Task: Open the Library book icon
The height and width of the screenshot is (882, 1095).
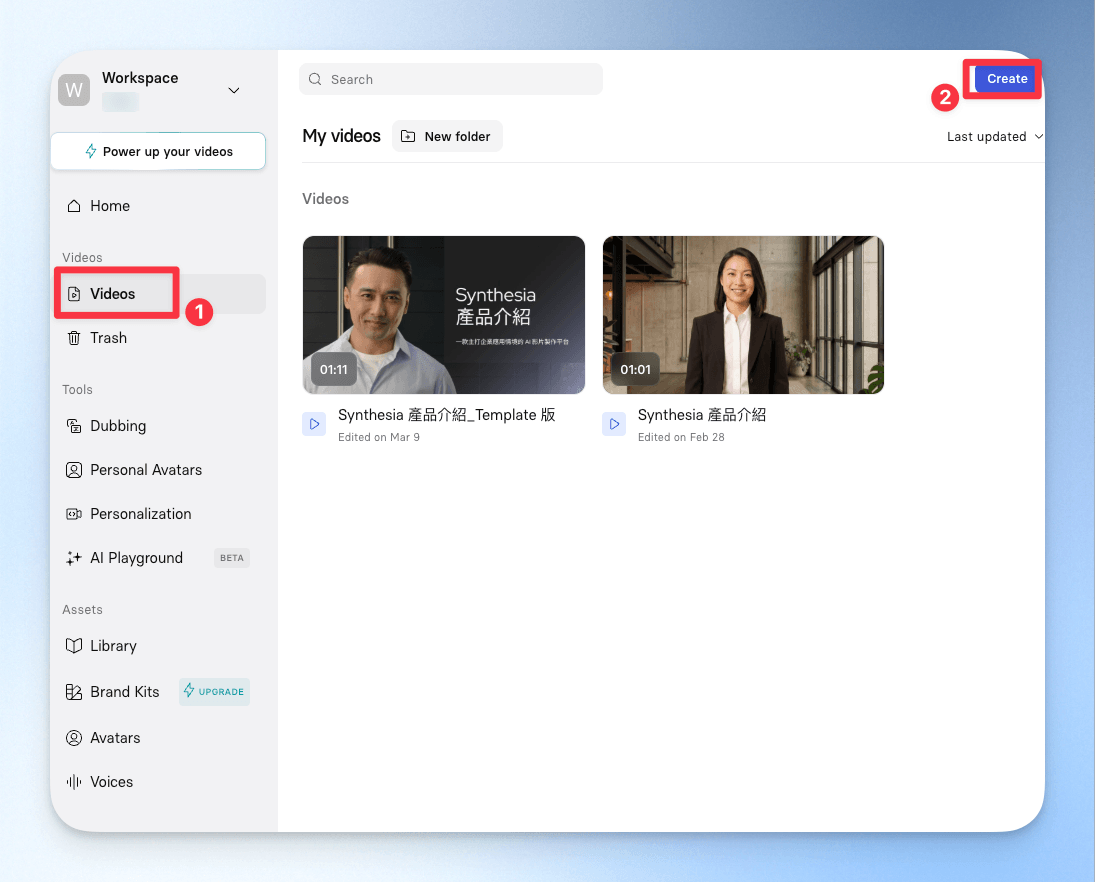Action: (73, 646)
